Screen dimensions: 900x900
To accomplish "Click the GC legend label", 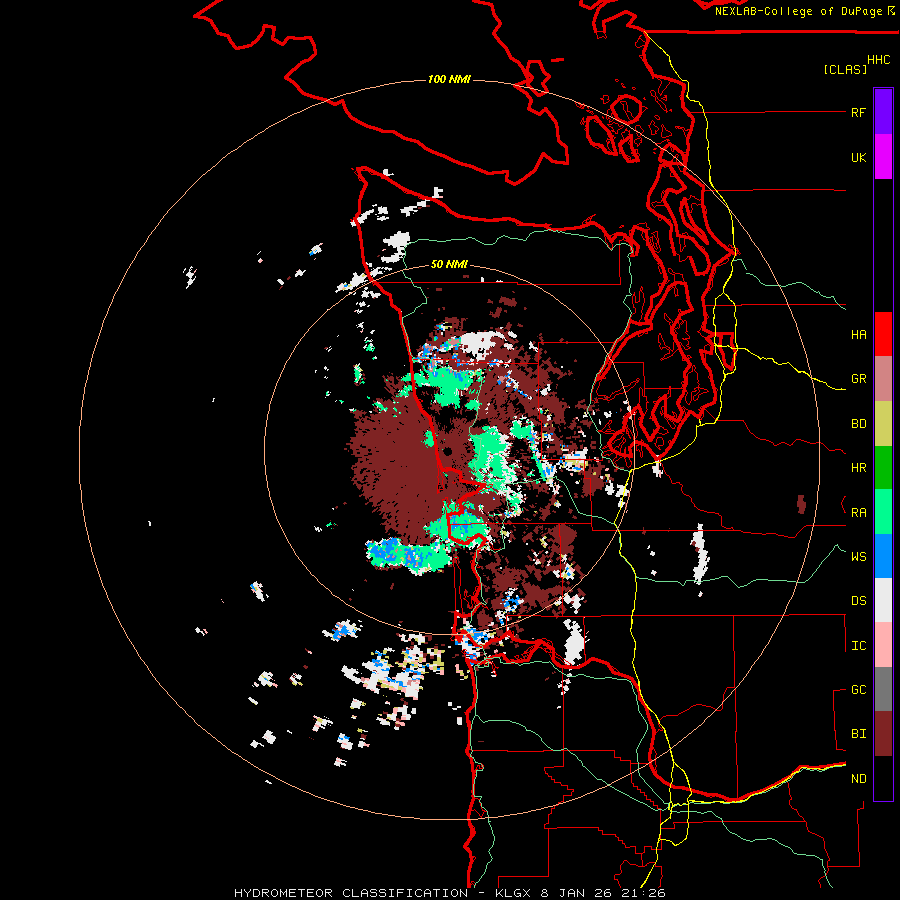I will point(858,690).
